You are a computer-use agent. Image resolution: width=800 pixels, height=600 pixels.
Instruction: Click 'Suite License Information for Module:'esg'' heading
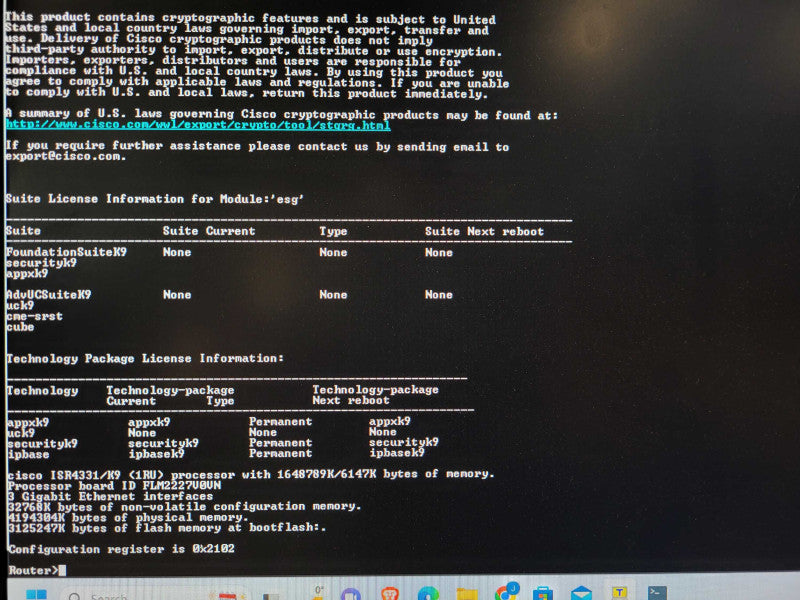pyautogui.click(x=154, y=199)
